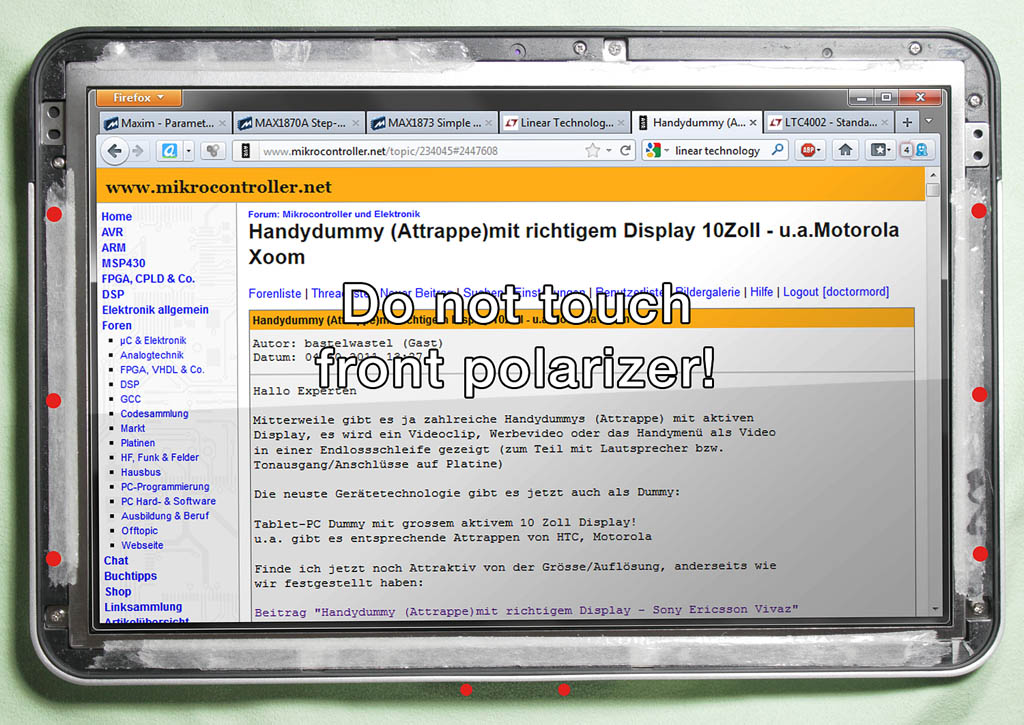Viewport: 1024px width, 725px height.
Task: Open the URL history dropdown arrow
Action: coord(609,151)
